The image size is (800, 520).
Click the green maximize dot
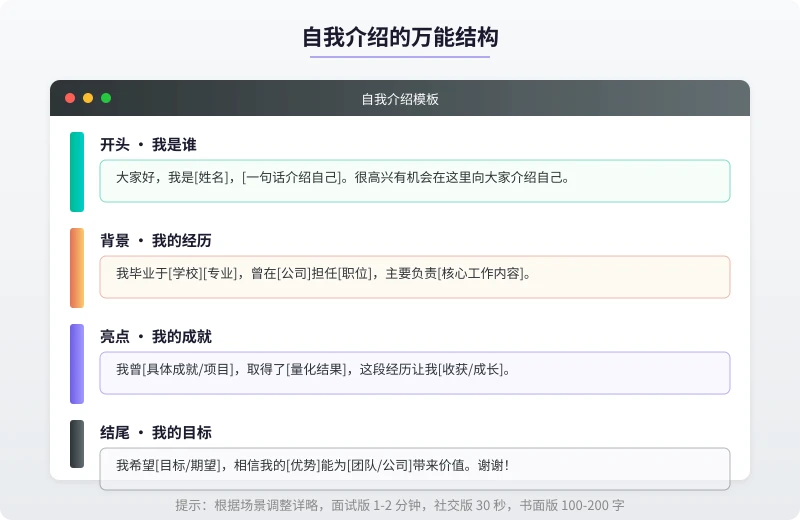(x=106, y=98)
